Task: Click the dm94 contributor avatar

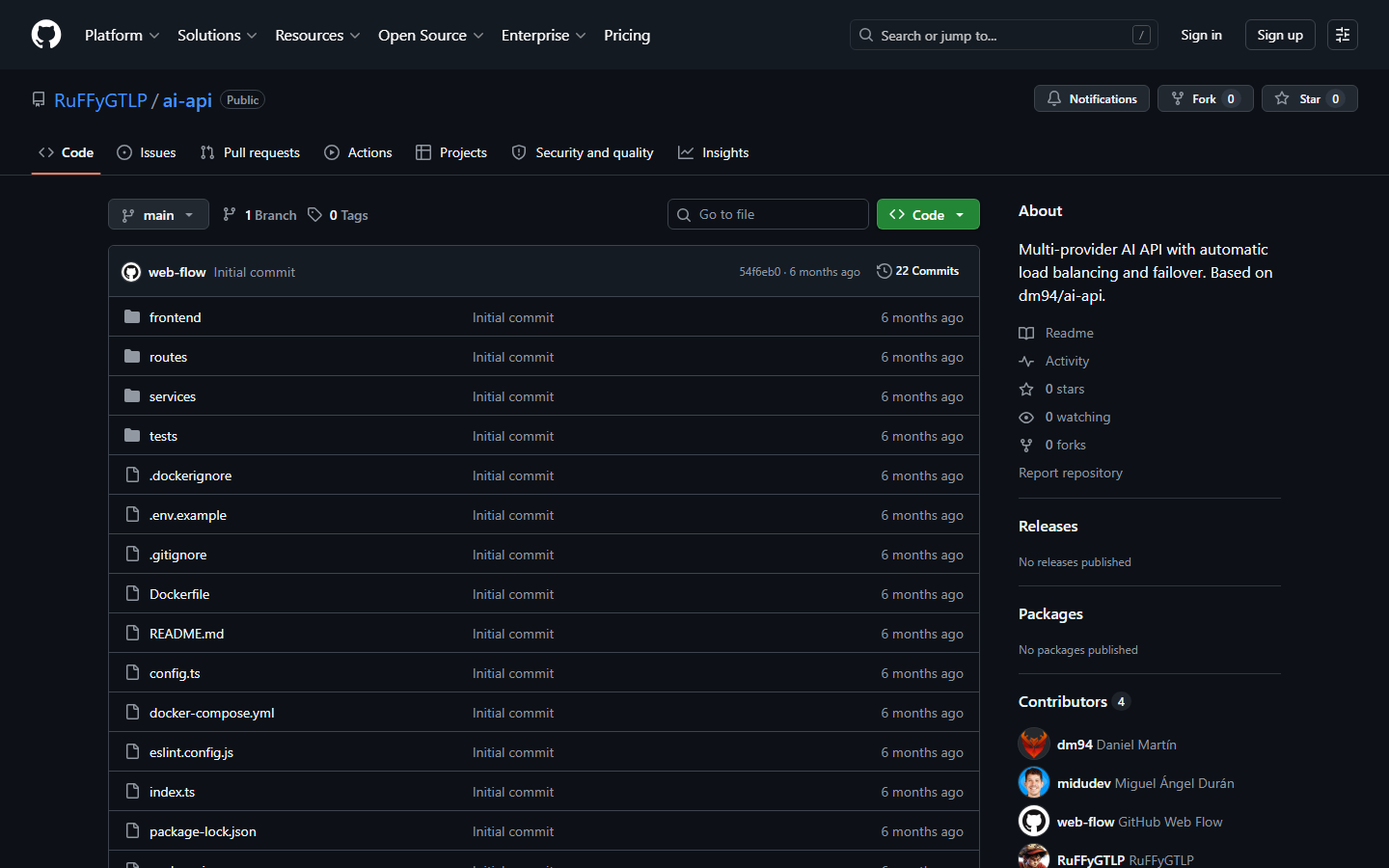Action: click(1034, 745)
